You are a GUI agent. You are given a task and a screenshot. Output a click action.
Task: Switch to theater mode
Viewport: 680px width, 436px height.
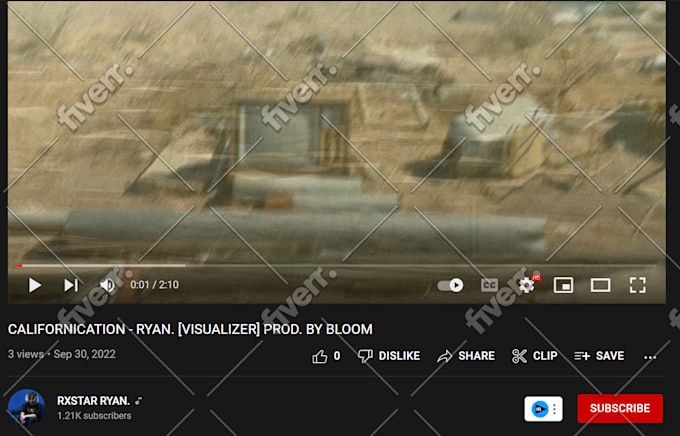tap(601, 285)
